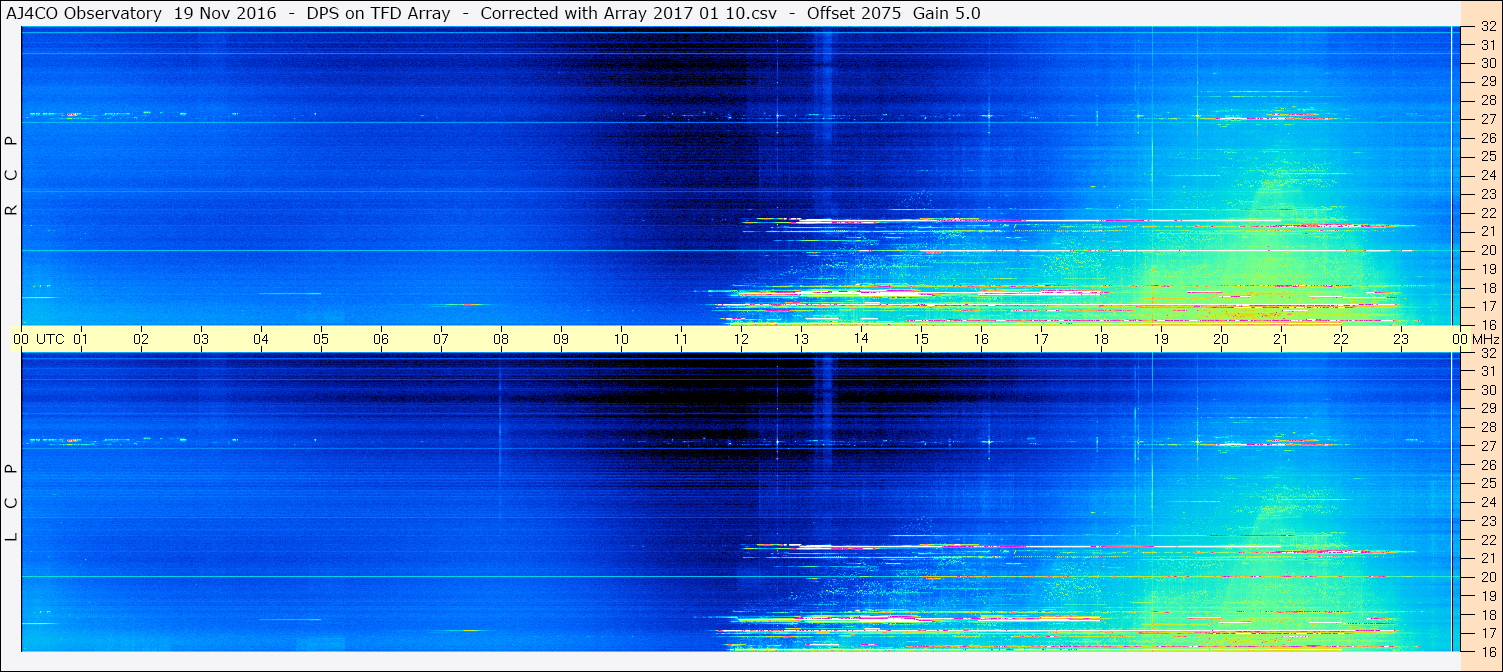
Task: Select the 26 MHz label on the LCP scale
Action: point(1488,465)
